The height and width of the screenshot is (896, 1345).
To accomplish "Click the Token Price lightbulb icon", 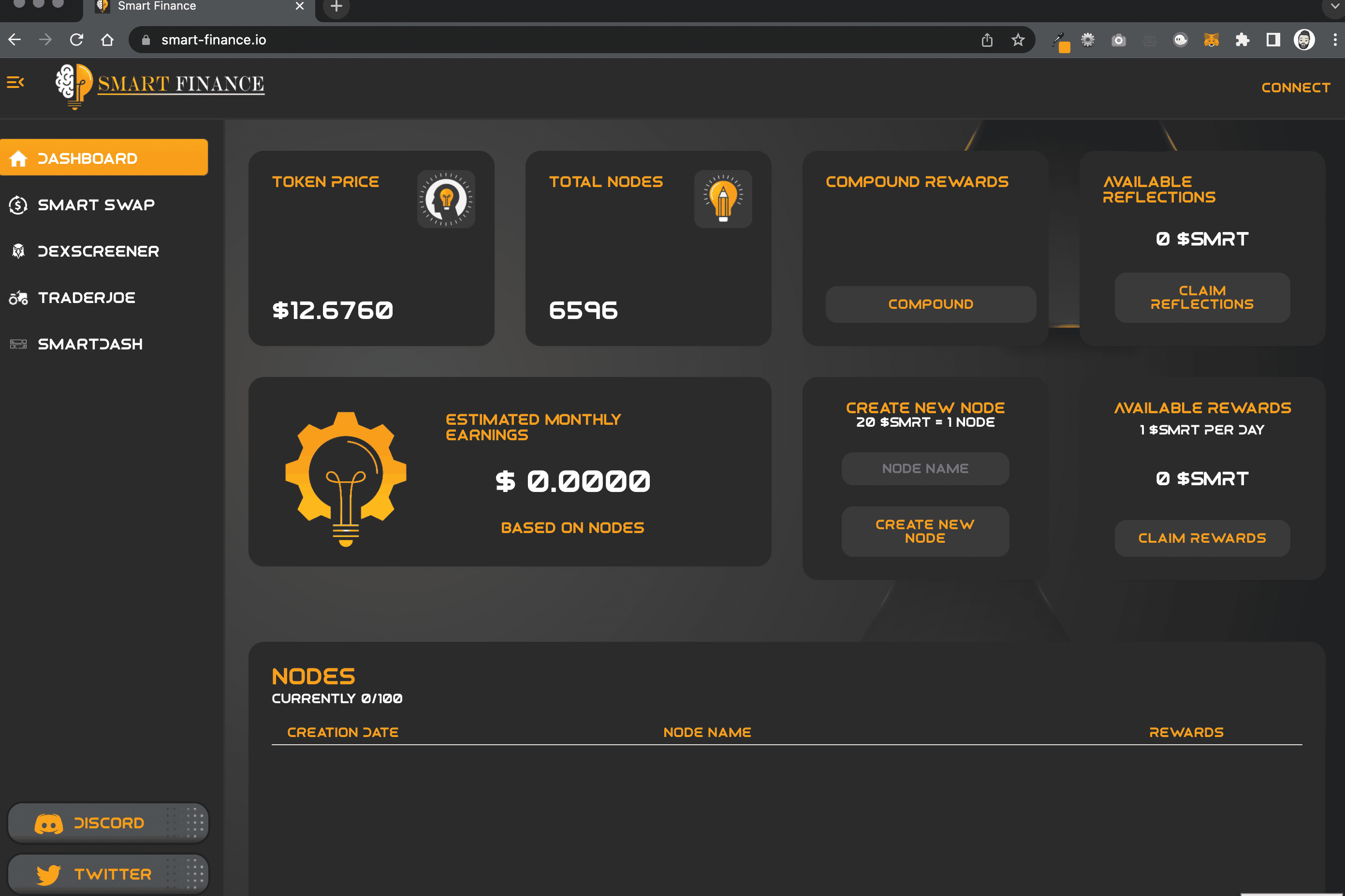I will [x=446, y=199].
